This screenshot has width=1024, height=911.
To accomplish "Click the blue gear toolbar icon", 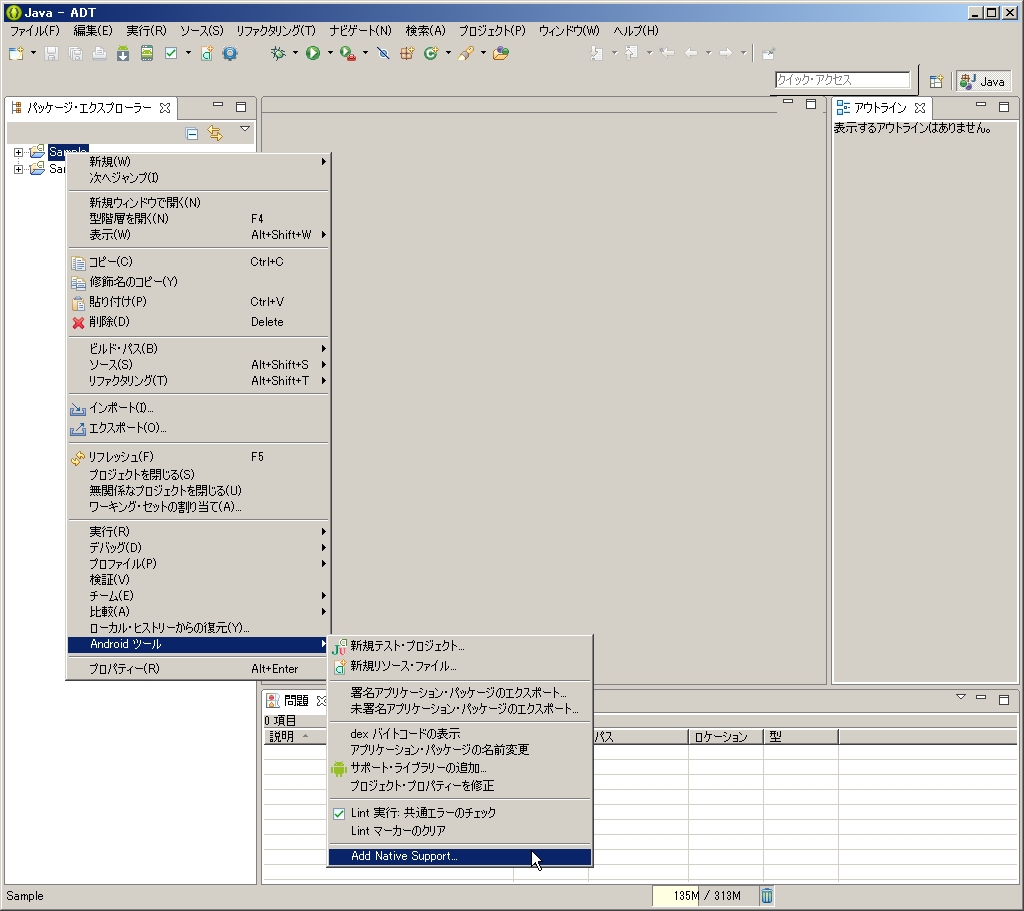I will click(x=230, y=54).
